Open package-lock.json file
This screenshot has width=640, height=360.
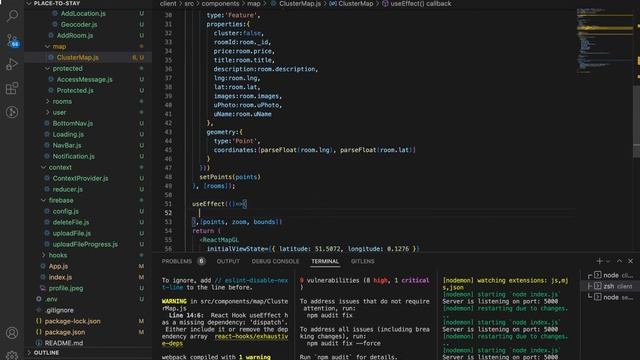point(72,321)
